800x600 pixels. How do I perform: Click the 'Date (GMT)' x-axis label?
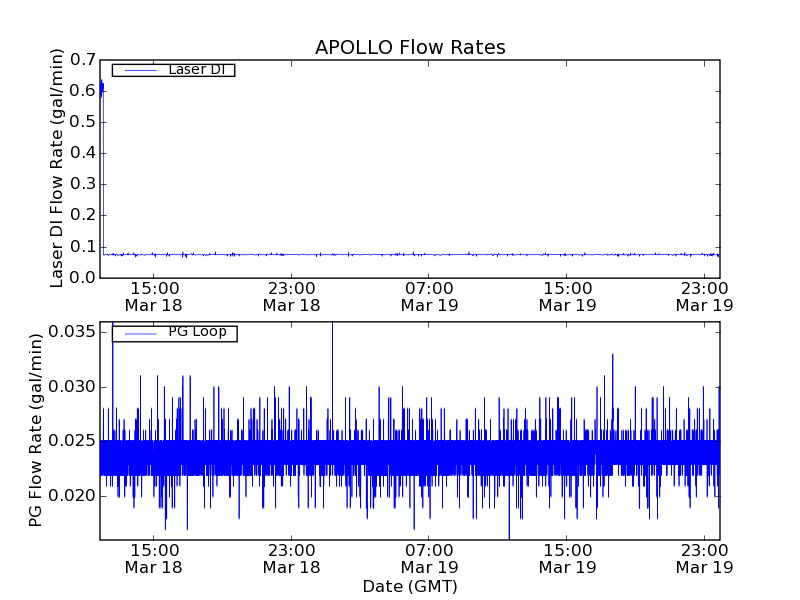point(410,586)
